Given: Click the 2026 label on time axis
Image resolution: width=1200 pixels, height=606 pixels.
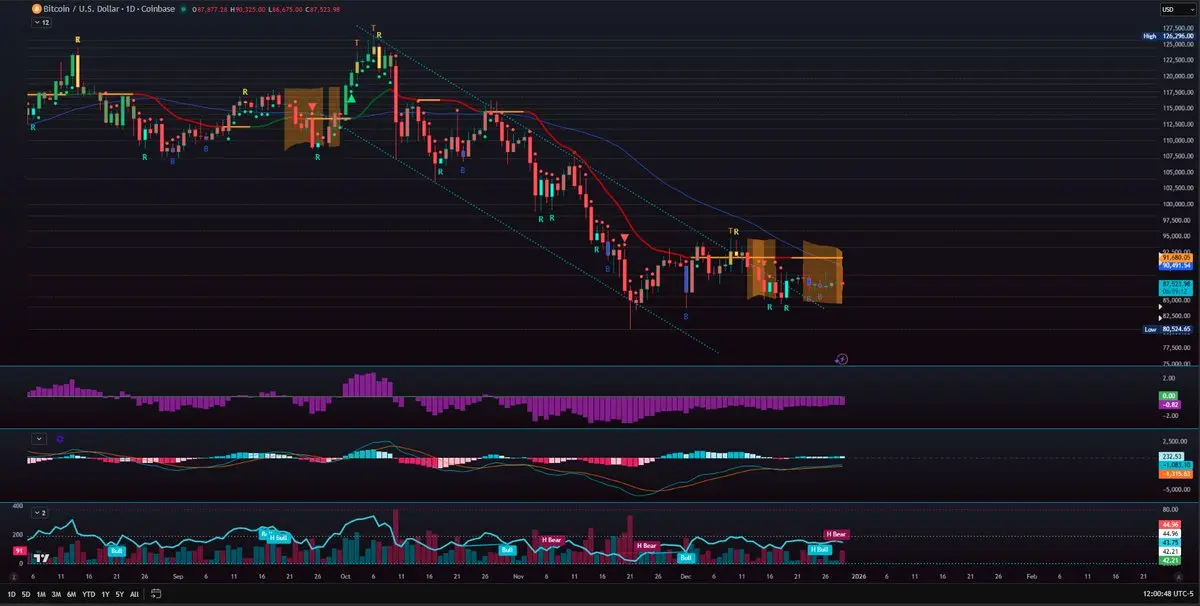Looking at the screenshot, I should 858,577.
